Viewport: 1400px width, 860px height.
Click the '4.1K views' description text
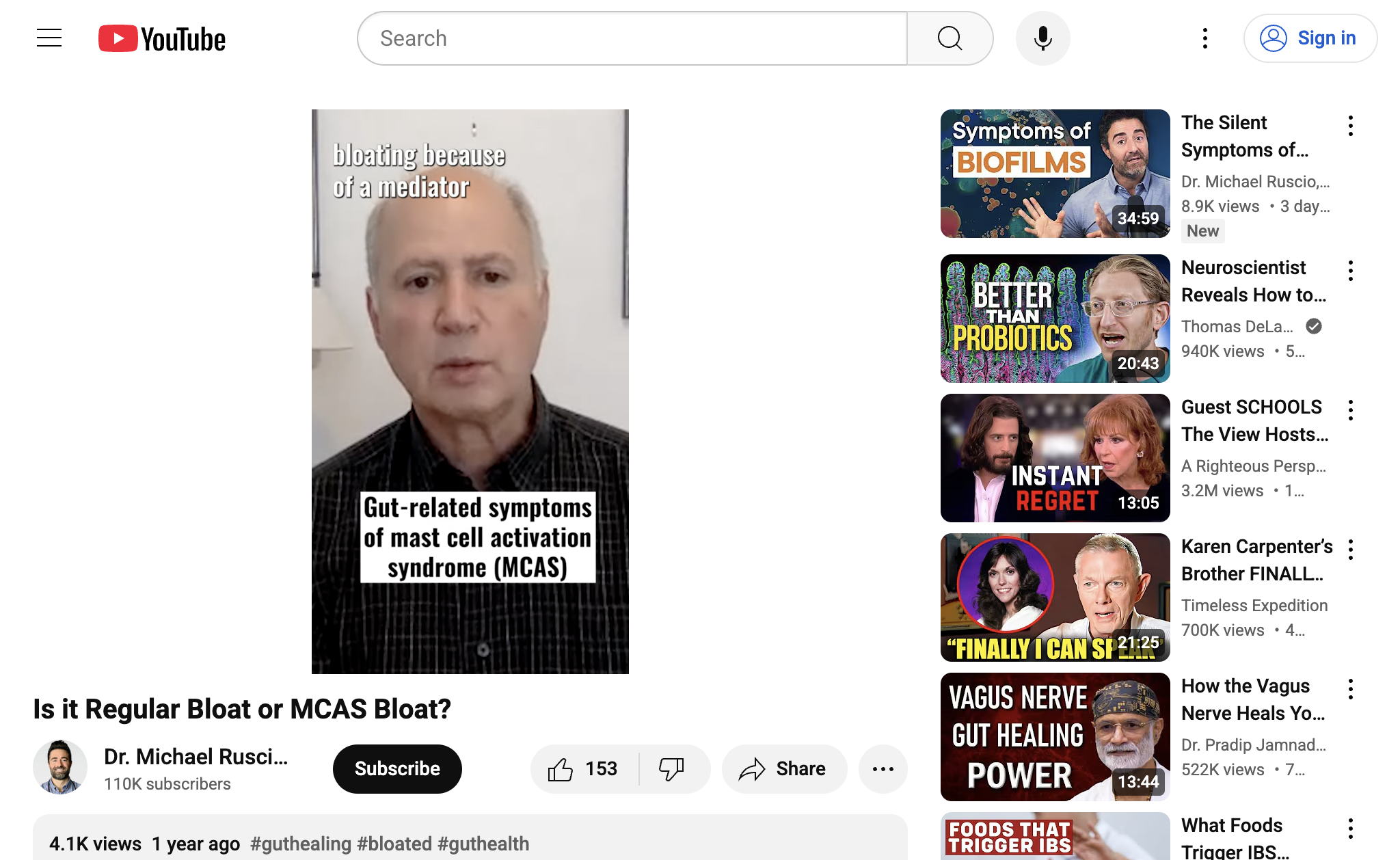[95, 844]
